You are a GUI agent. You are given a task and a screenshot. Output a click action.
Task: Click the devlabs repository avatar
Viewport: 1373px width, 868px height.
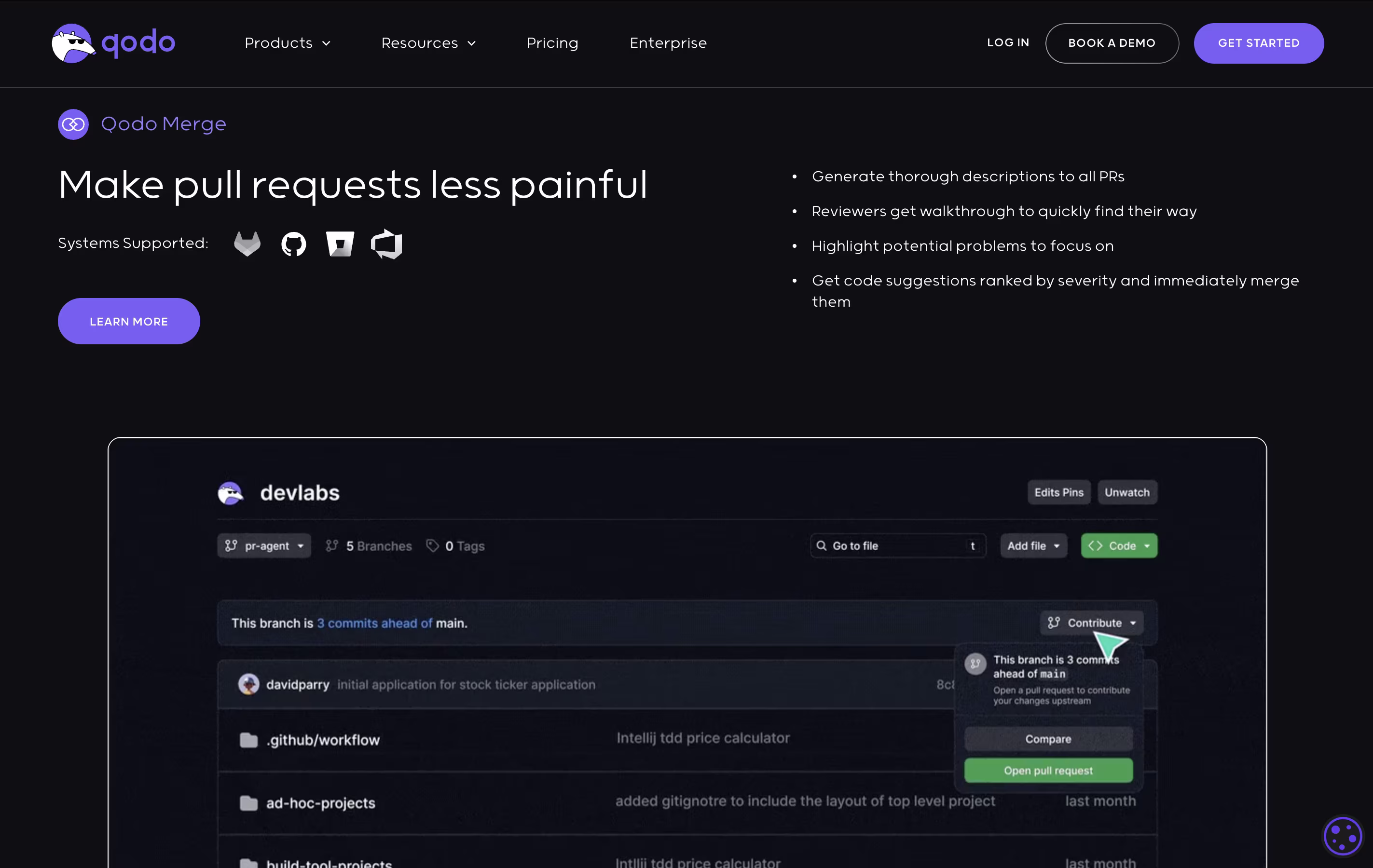click(x=230, y=493)
